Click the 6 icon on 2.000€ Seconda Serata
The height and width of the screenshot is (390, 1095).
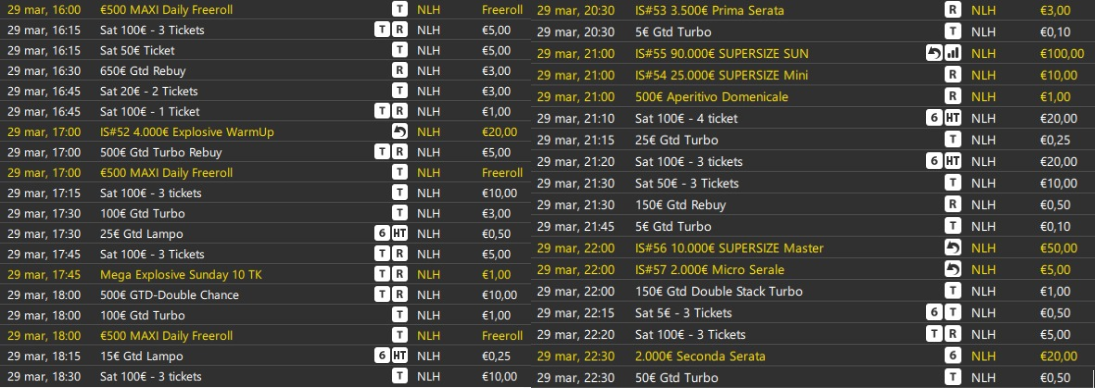click(953, 356)
